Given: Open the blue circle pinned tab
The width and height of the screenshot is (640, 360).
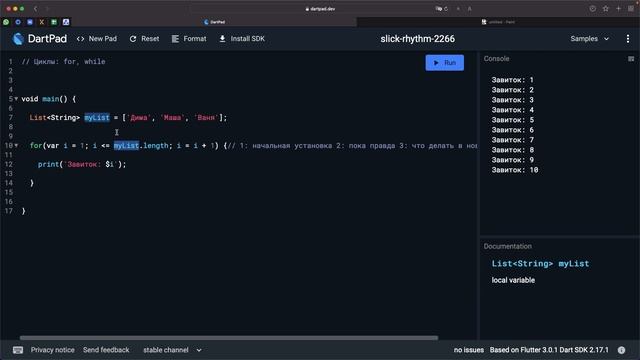Looking at the screenshot, I should [x=18, y=22].
